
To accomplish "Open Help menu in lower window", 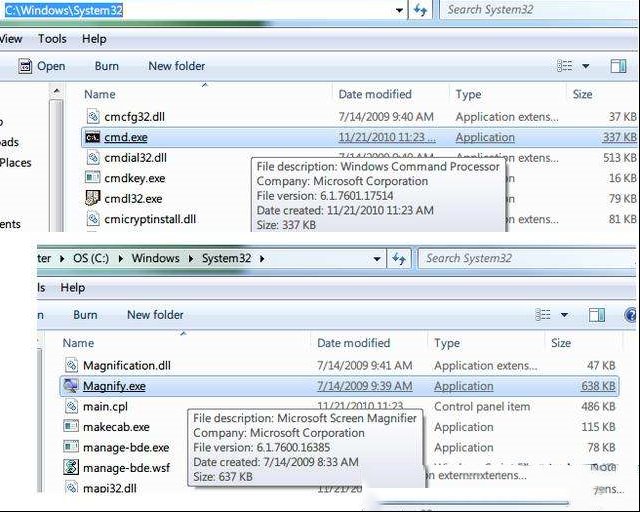I will [x=73, y=287].
